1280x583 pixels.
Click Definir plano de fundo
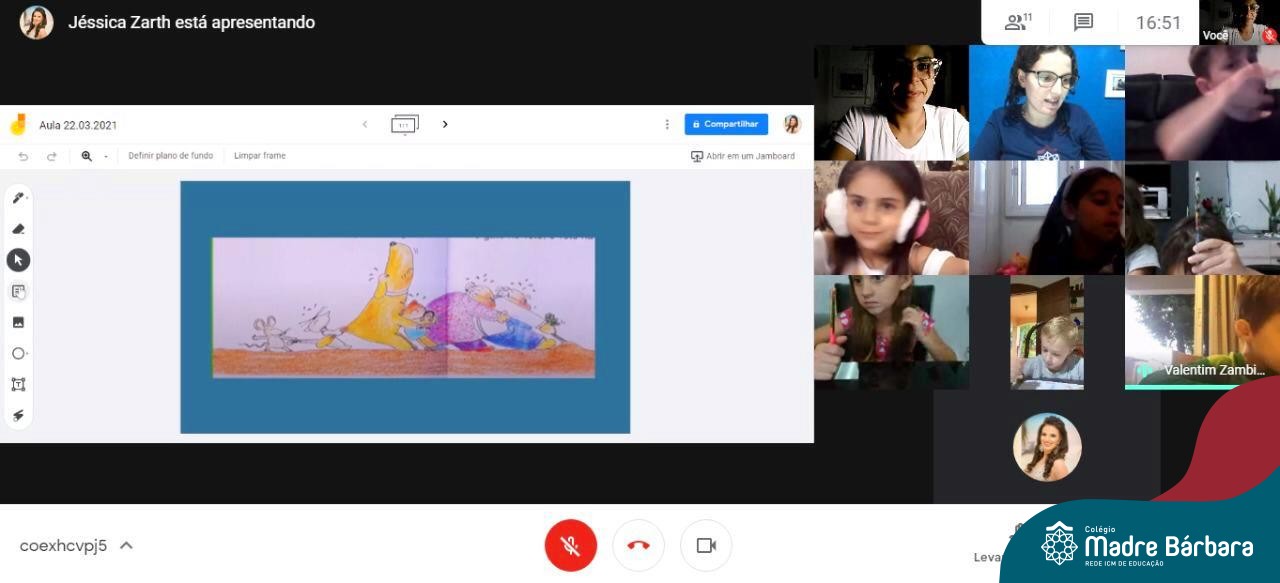click(x=170, y=156)
